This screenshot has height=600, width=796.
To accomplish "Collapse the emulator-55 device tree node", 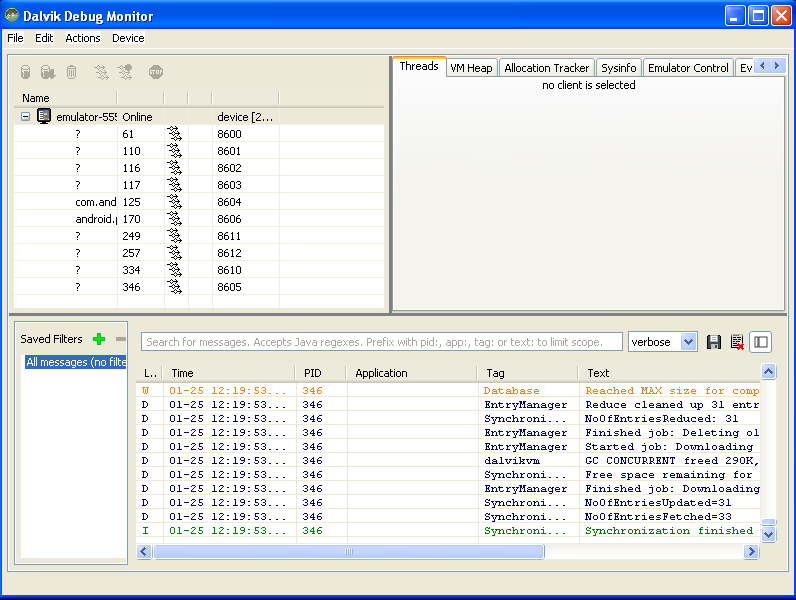I will [x=25, y=117].
